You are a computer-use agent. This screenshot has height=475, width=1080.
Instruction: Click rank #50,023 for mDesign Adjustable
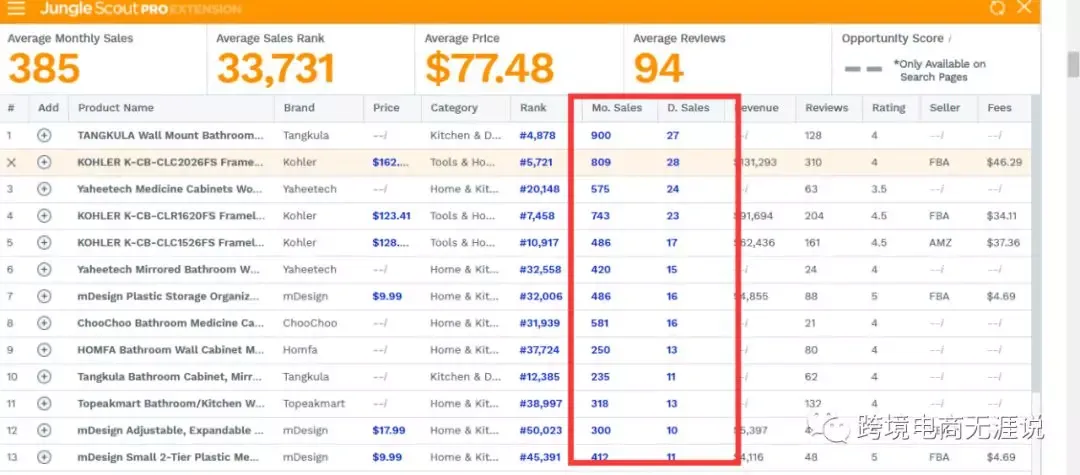pos(541,431)
